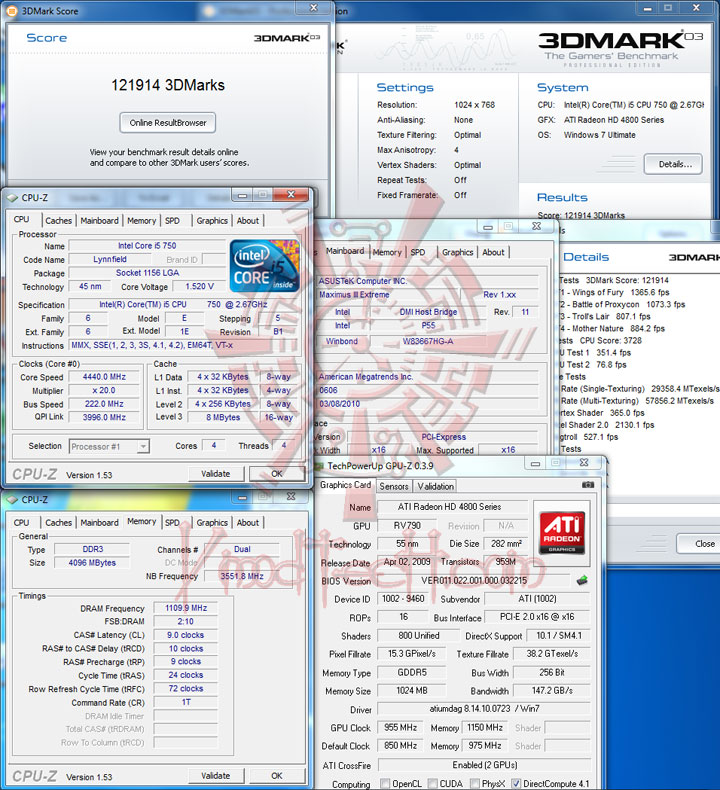Open Memory tab in top CPU-Z window

point(142,221)
